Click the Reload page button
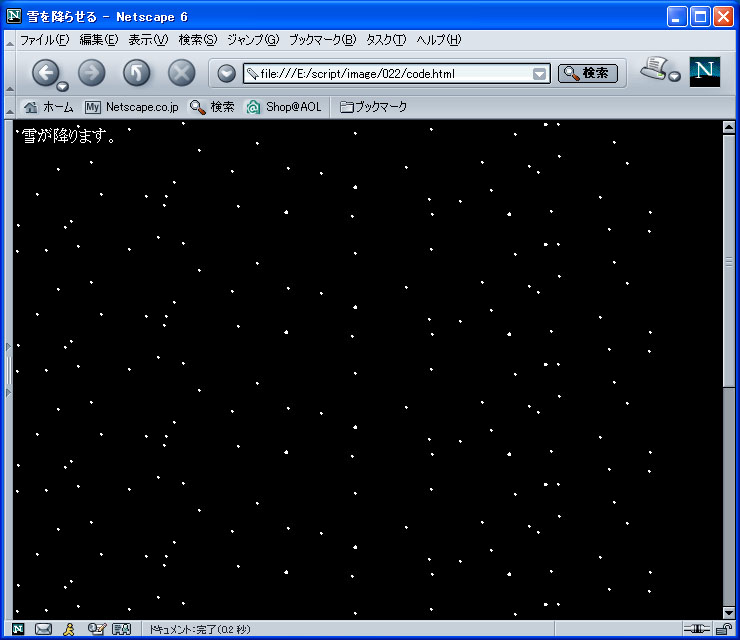The image size is (740, 640). tap(136, 73)
